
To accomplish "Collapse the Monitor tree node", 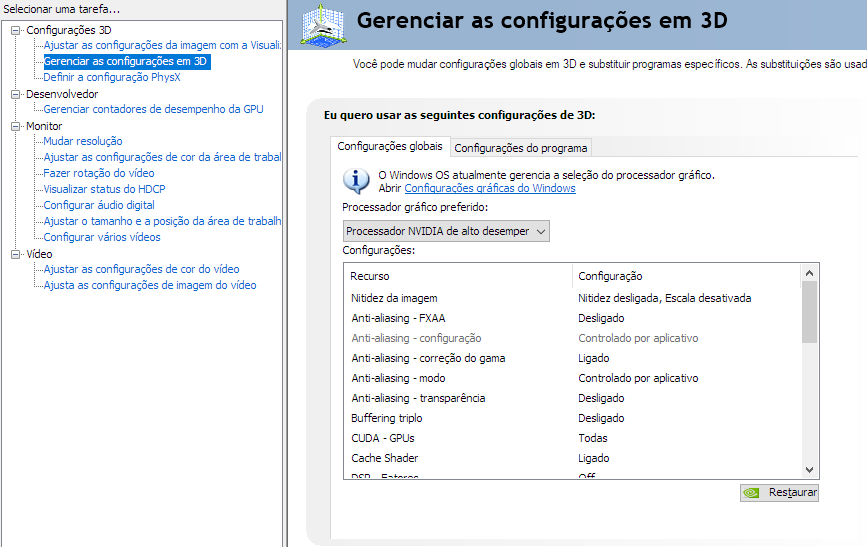I will click(15, 127).
